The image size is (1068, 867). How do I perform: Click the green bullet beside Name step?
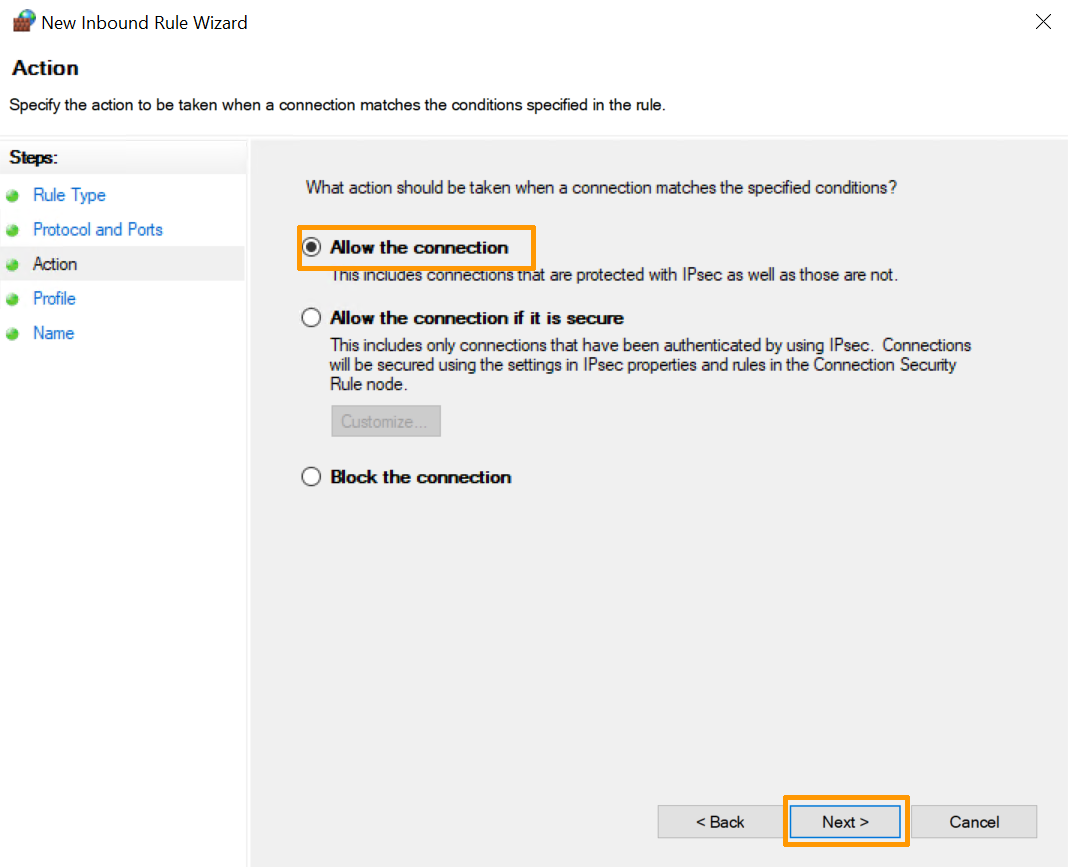(x=13, y=334)
